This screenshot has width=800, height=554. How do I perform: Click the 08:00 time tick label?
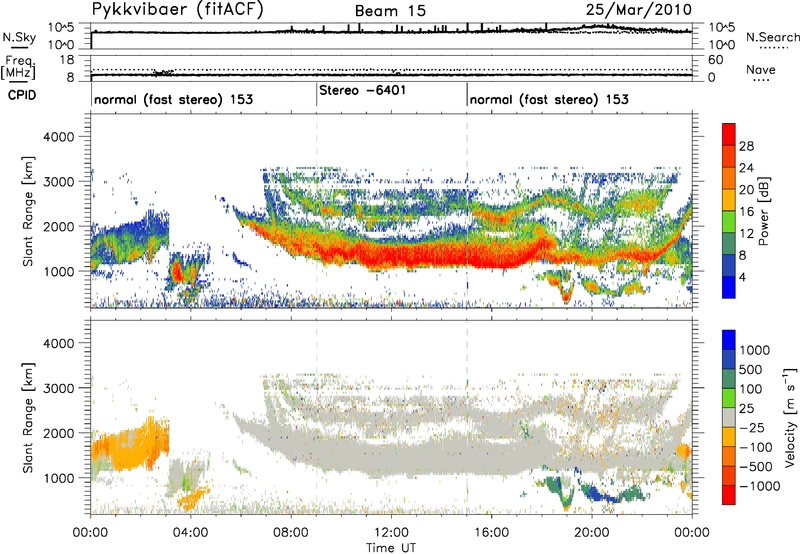(291, 533)
